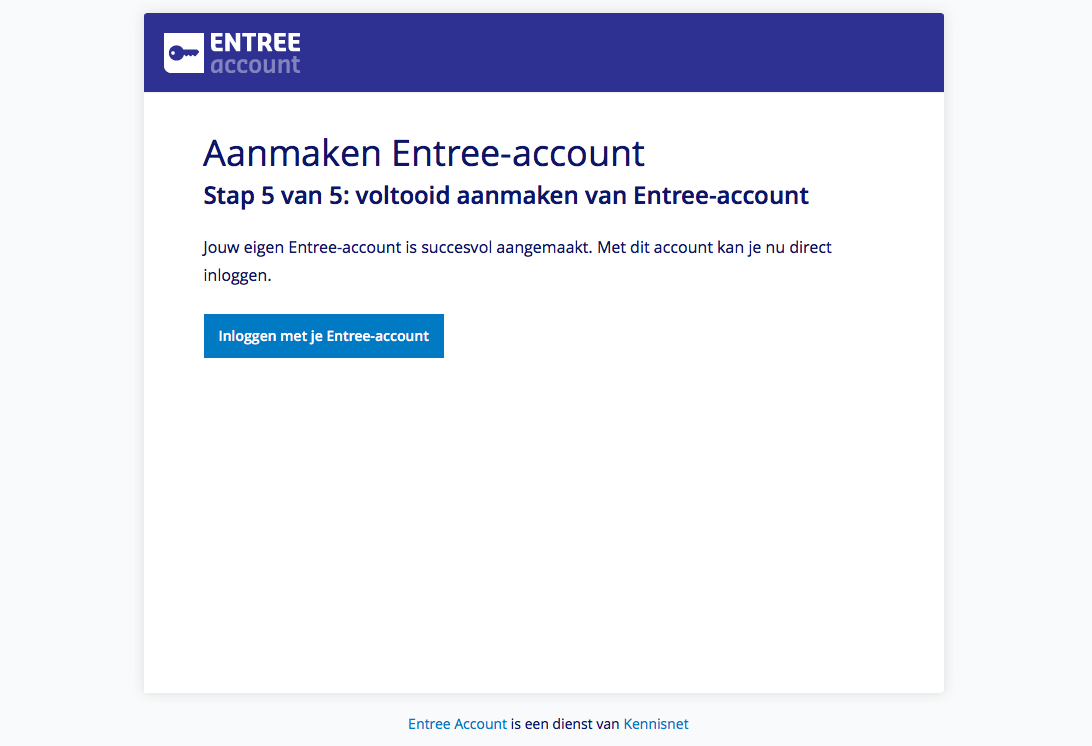This screenshot has width=1092, height=746.
Task: Click the ENTREE wordmark in the header
Action: [x=256, y=42]
